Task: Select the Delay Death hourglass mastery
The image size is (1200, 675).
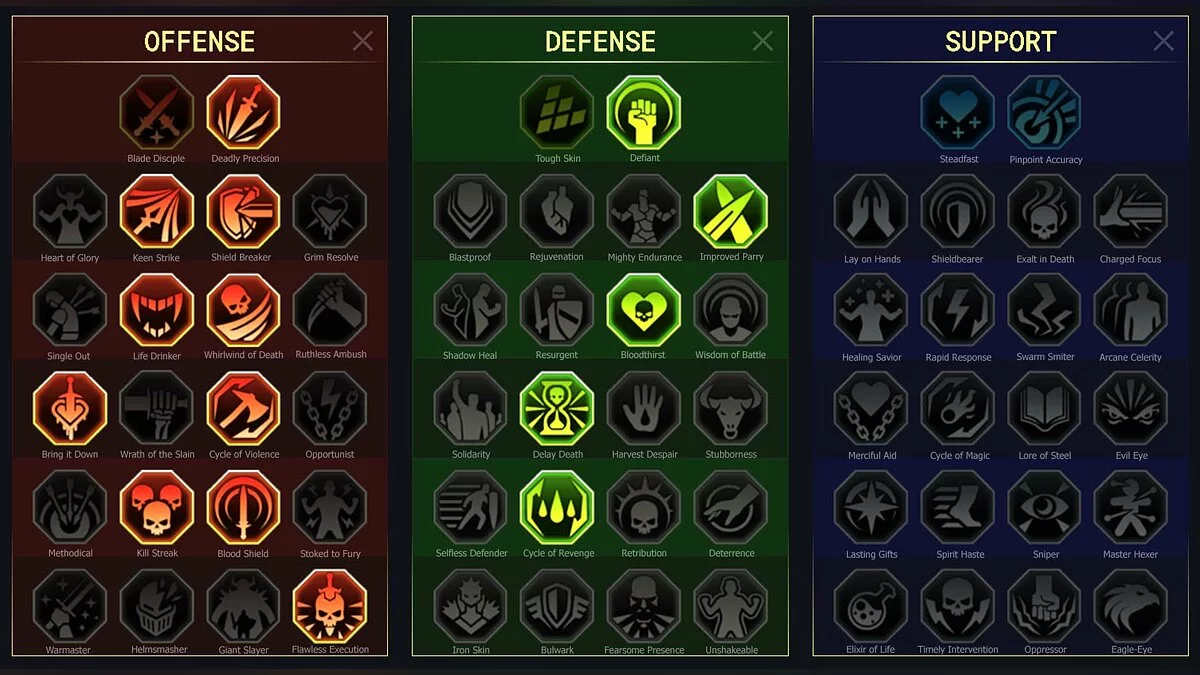Action: (557, 409)
